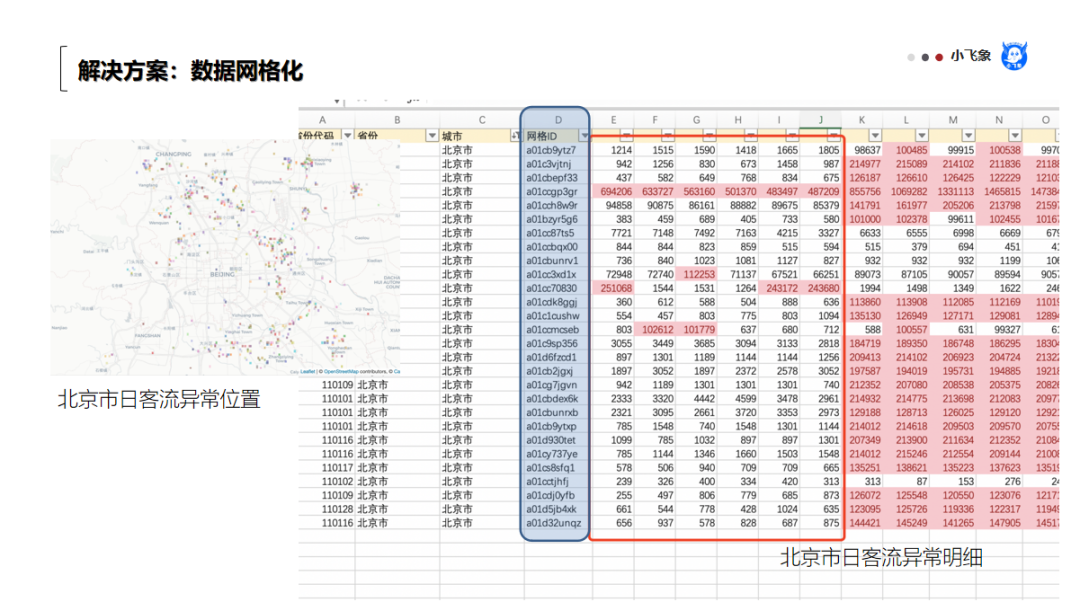1080x602 pixels.
Task: Click the highlighted cell 112253
Action: coord(696,274)
